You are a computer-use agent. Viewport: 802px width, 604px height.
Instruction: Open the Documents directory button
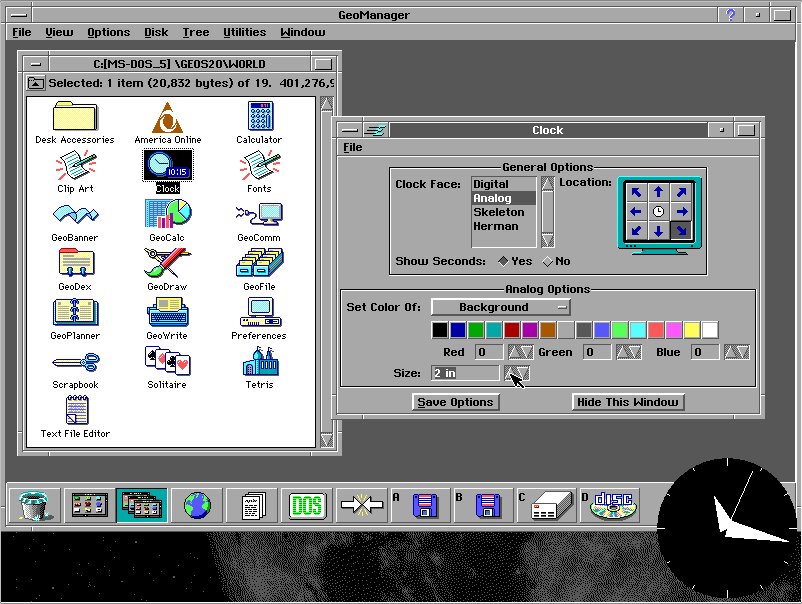pos(253,505)
